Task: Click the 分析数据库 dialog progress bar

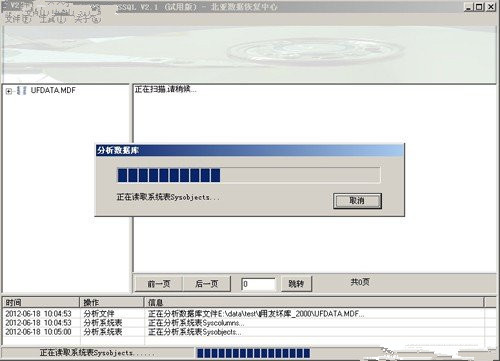Action: (249, 175)
